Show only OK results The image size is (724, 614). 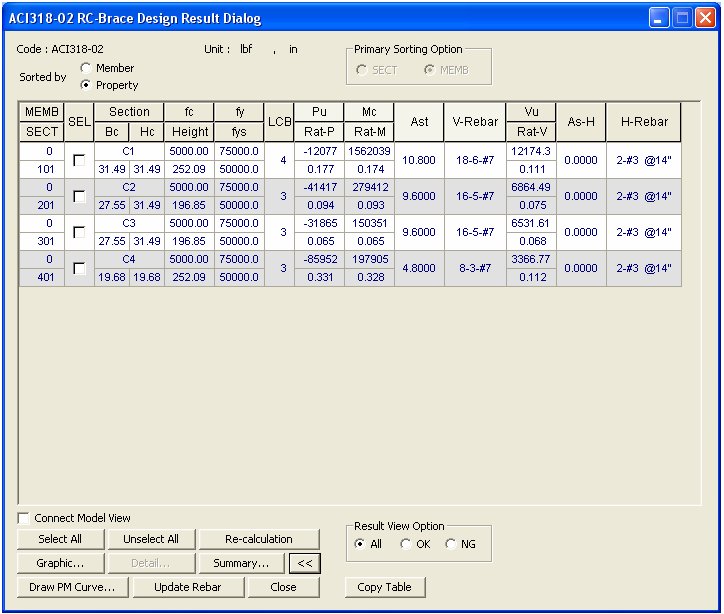tap(405, 544)
